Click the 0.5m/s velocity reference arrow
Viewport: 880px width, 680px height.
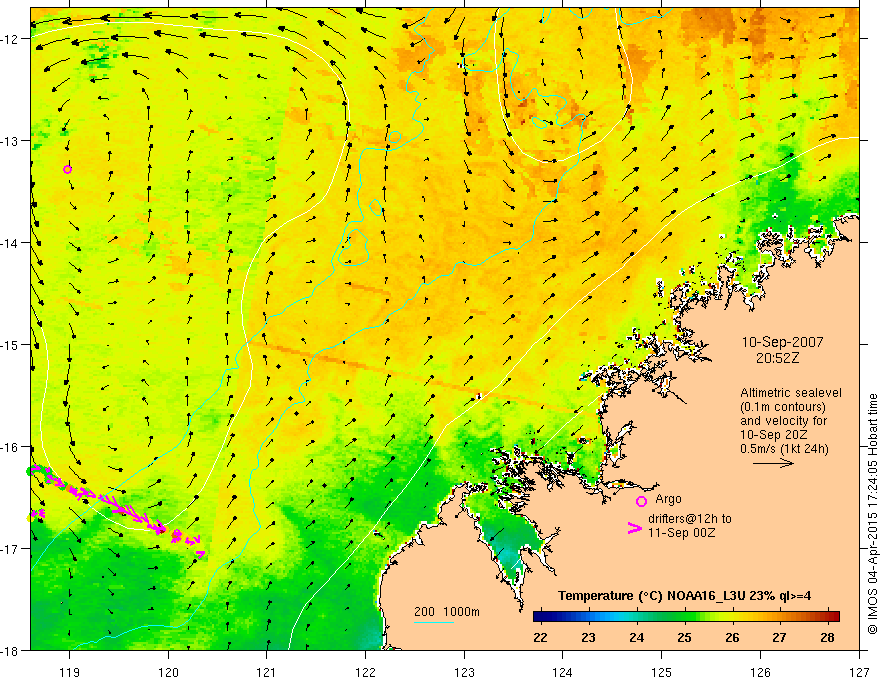click(773, 463)
